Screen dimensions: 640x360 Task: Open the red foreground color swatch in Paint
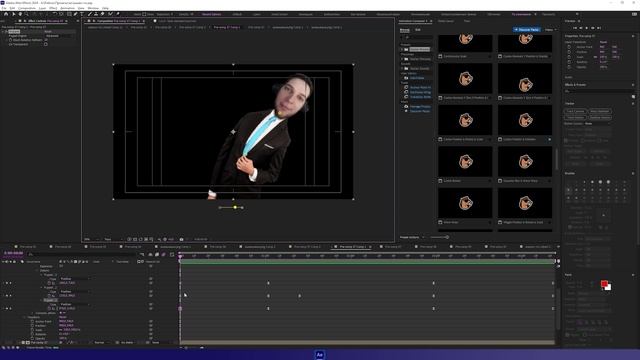pos(604,284)
